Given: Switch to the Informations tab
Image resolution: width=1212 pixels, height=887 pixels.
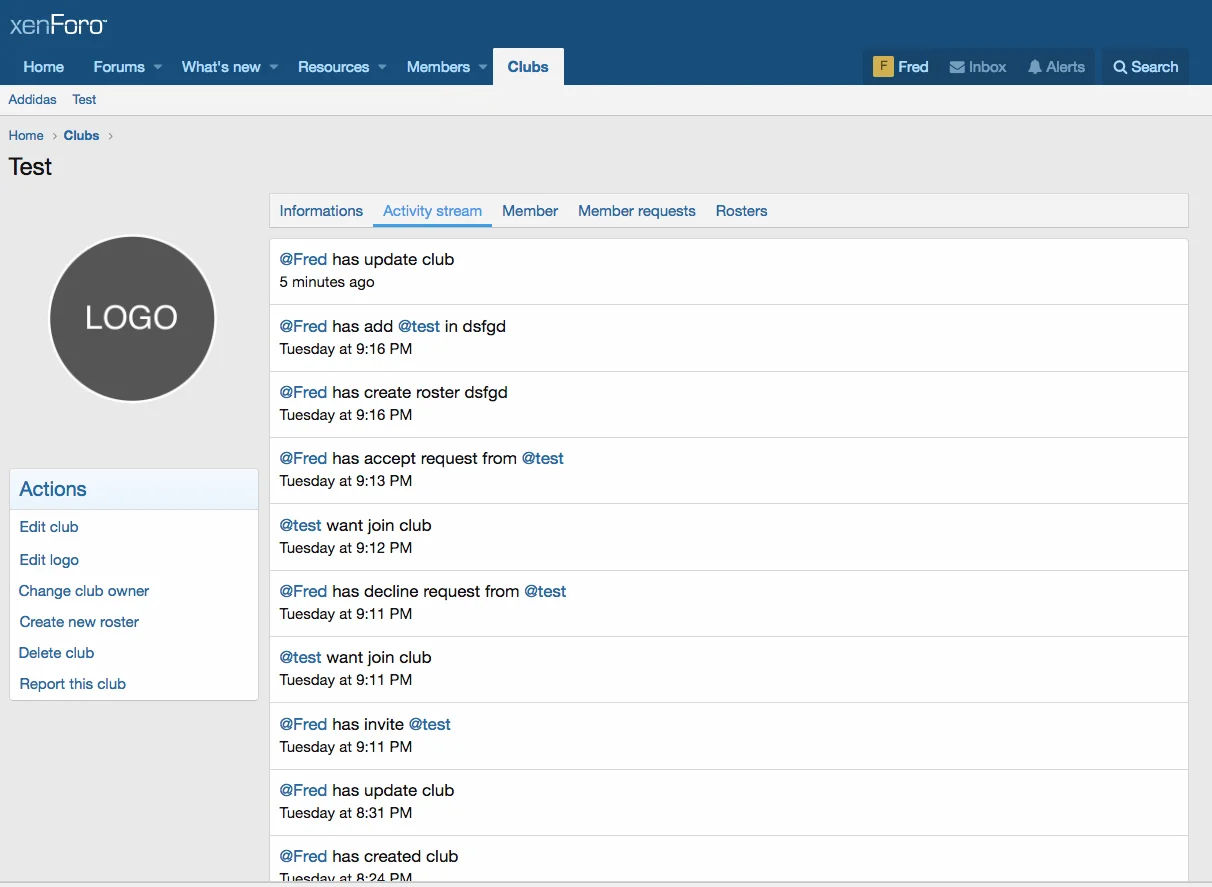Looking at the screenshot, I should click(321, 211).
